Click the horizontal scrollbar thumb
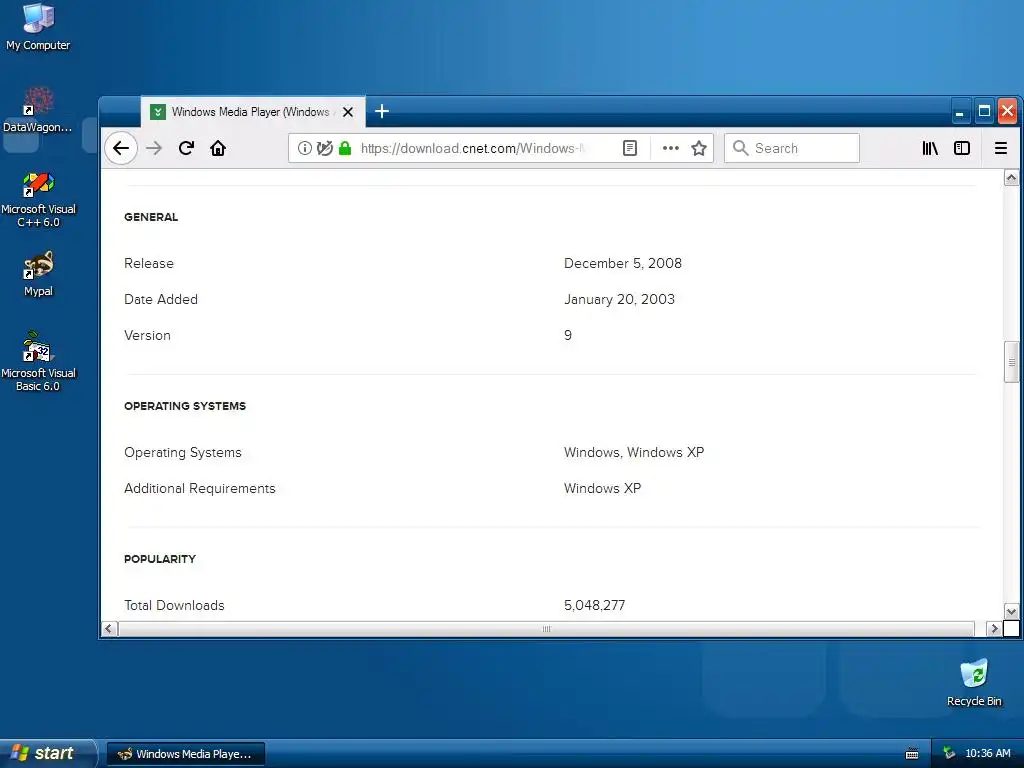 click(x=546, y=629)
